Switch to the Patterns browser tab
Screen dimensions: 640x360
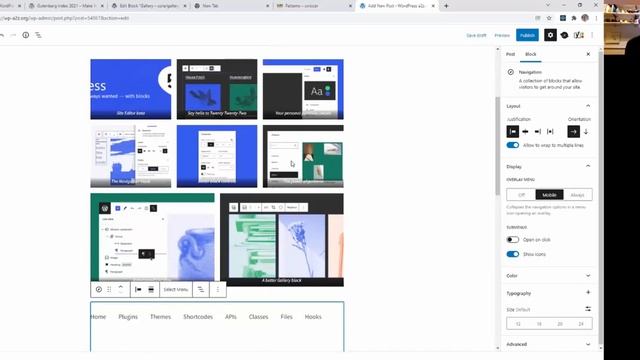click(314, 6)
